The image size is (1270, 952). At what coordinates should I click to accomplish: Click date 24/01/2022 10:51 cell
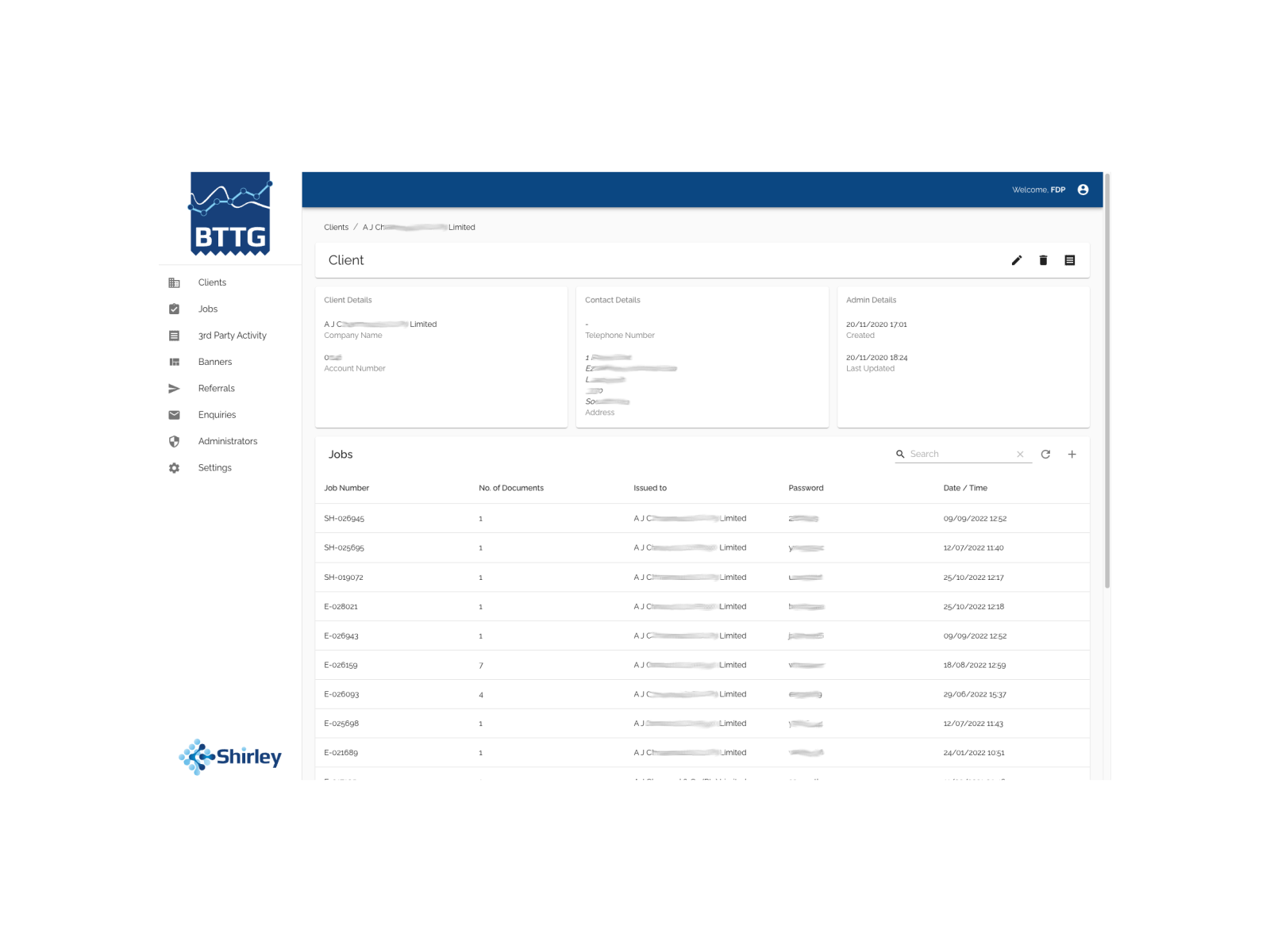(974, 753)
